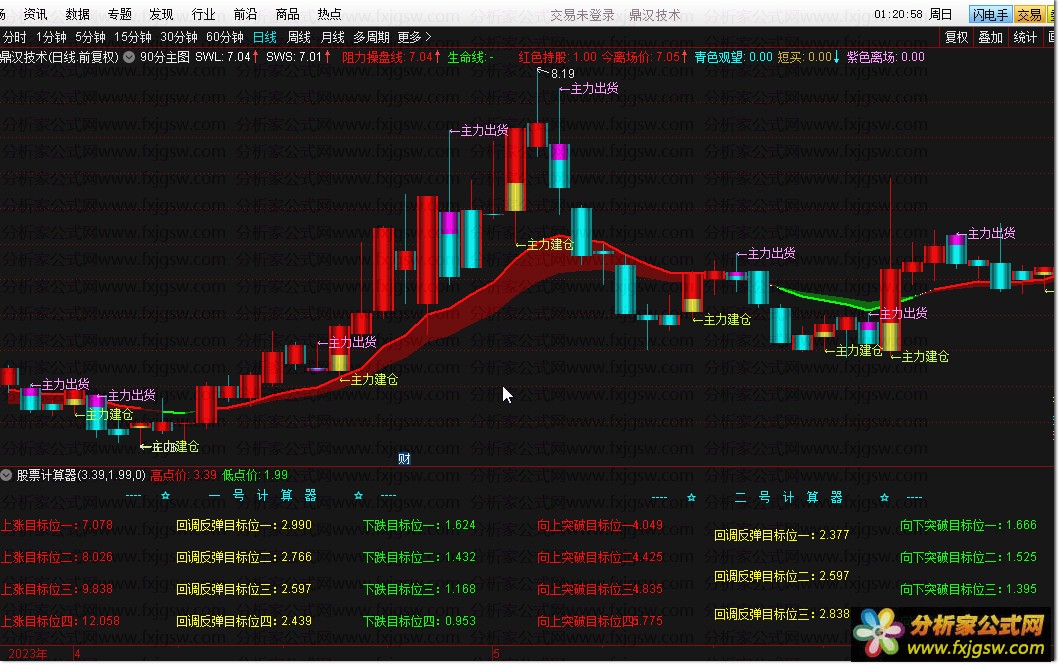Click the 紫色离场 indicator label
Viewport: 1061px width, 665px height.
pos(886,58)
